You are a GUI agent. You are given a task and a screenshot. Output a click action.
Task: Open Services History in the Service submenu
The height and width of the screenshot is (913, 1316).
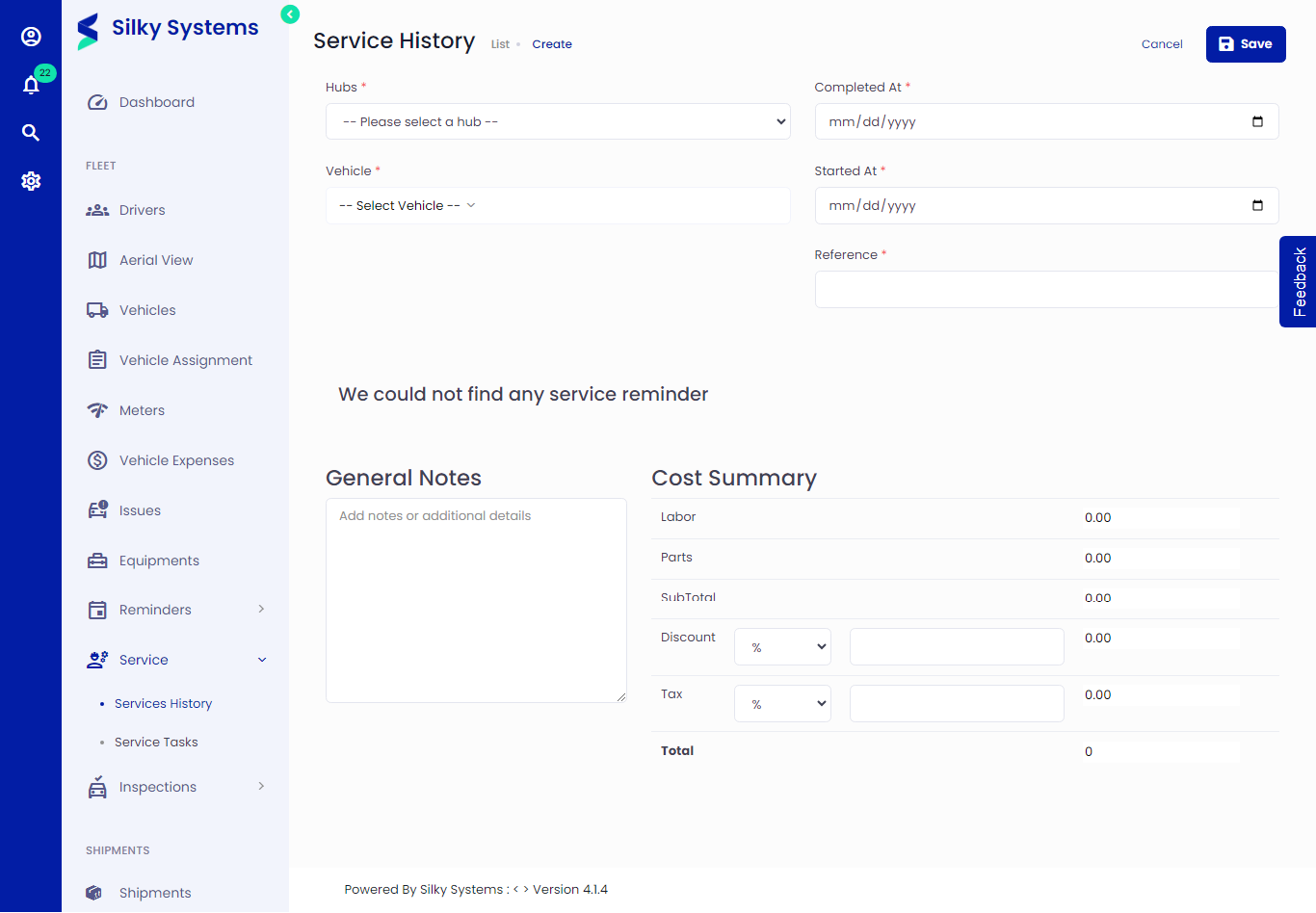click(x=163, y=703)
